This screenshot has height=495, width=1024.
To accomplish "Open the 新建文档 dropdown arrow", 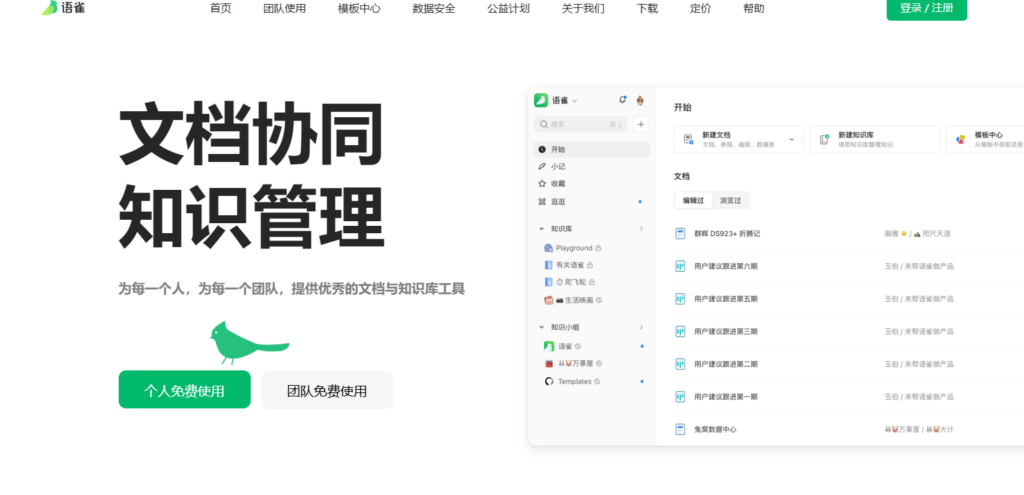I will [x=792, y=139].
